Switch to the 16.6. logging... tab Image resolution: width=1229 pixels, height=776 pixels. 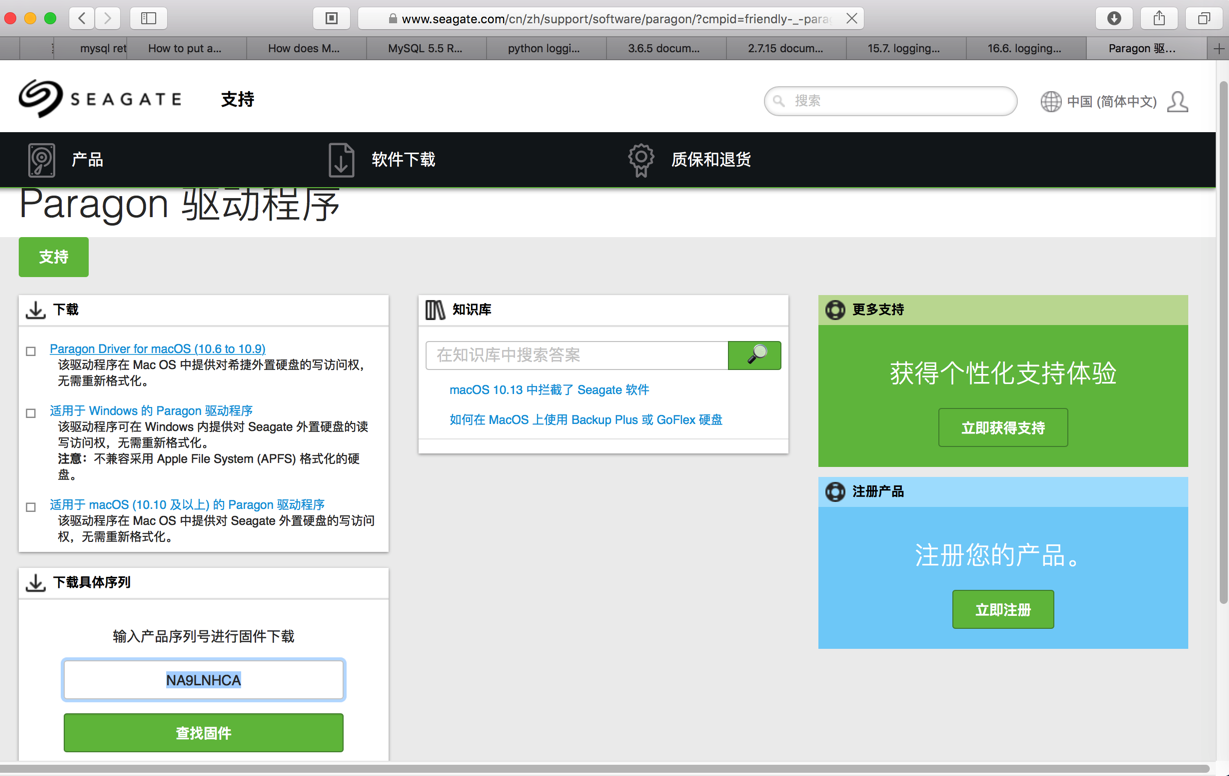1024,48
